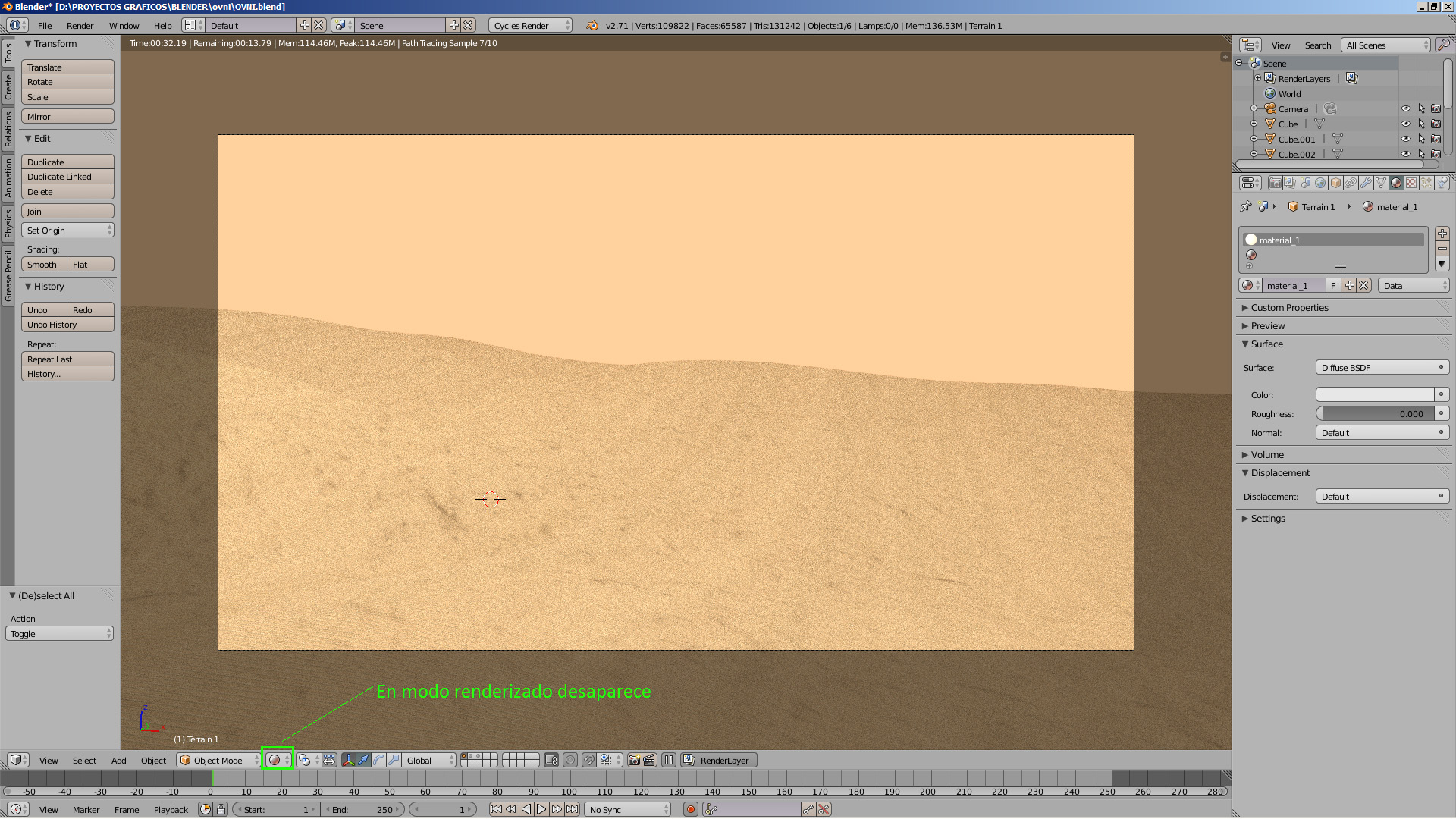Open the World properties tab
Screen dimensions: 1456x819
point(1320,183)
